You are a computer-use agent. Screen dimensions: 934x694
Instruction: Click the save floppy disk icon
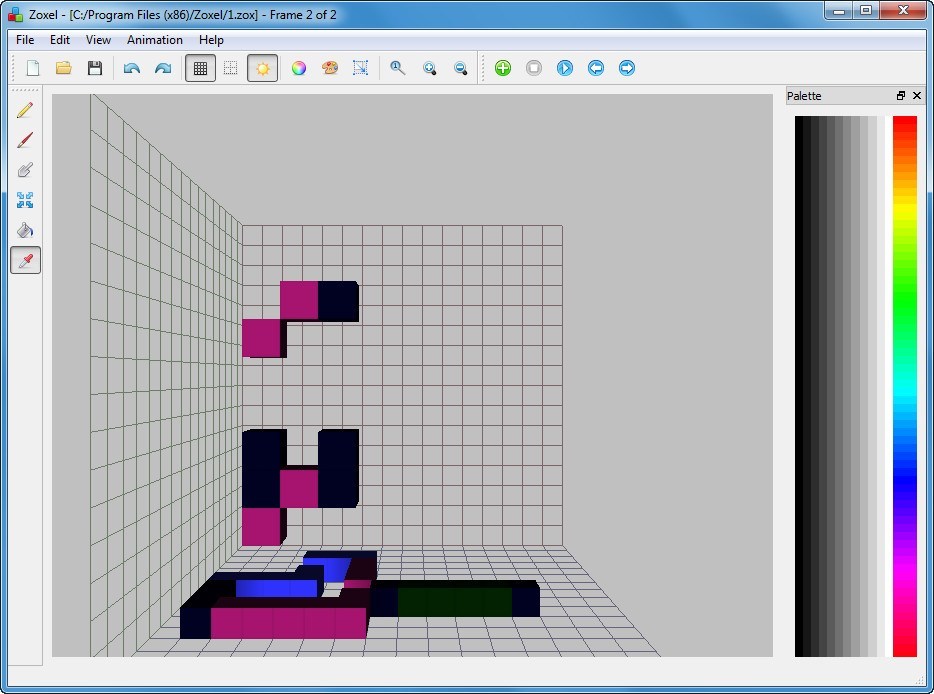tap(95, 68)
